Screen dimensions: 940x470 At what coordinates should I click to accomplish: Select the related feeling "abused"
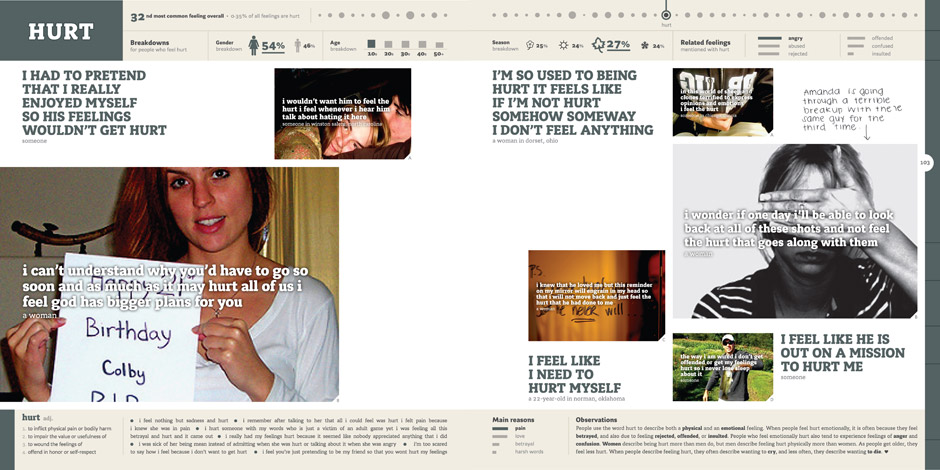[797, 46]
